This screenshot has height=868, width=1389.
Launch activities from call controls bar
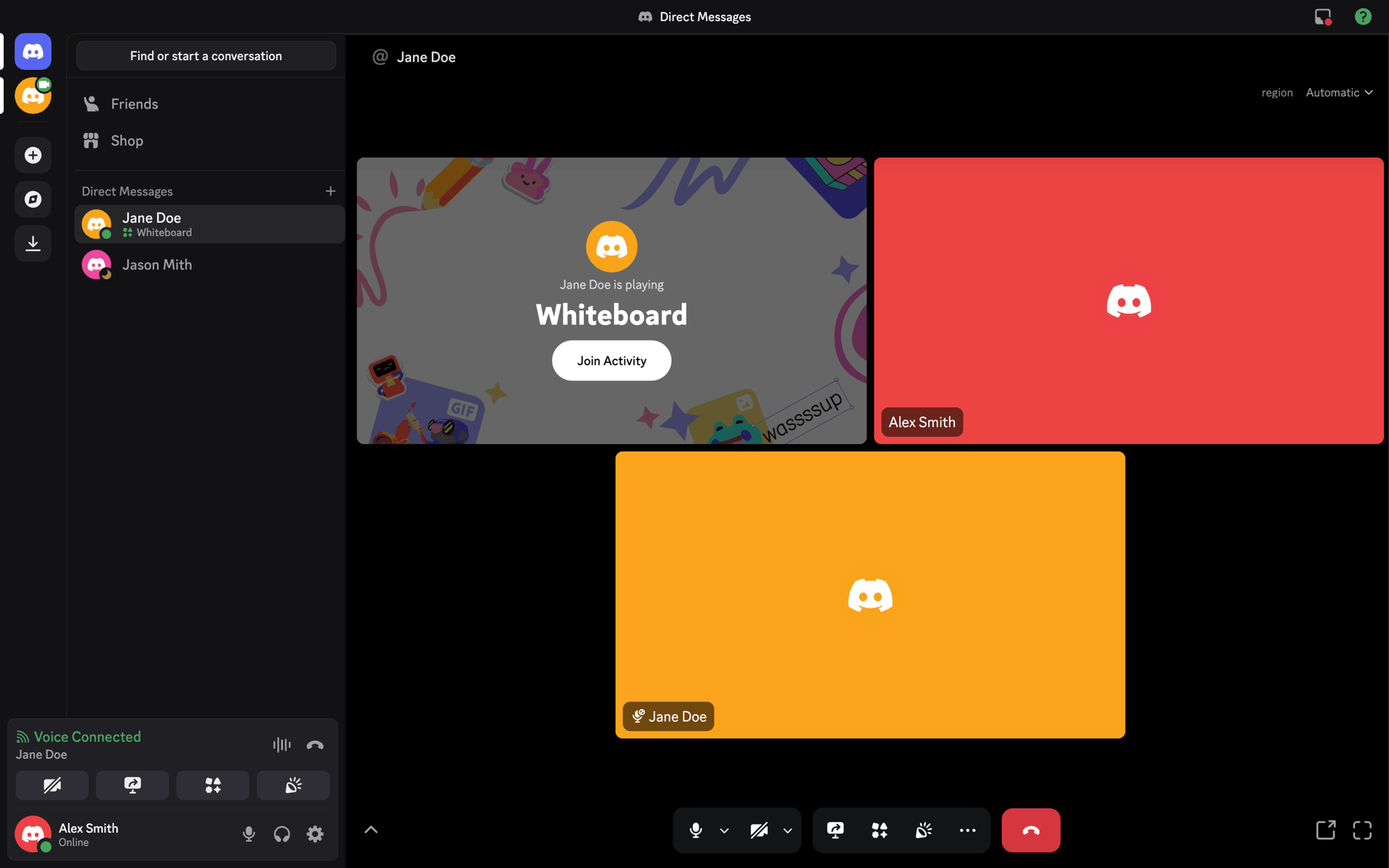point(880,830)
